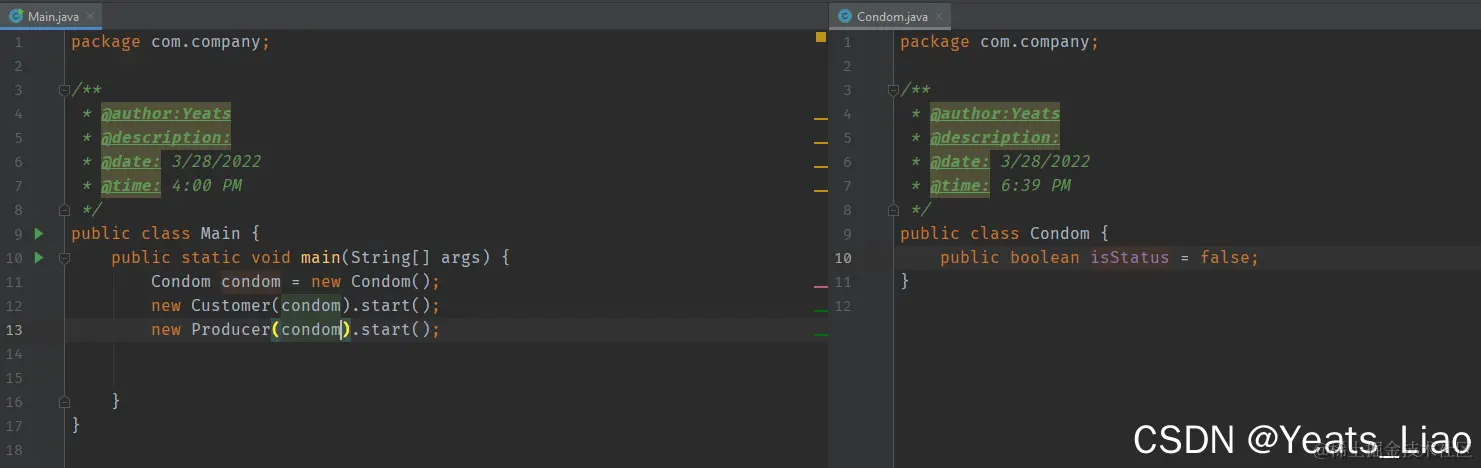The height and width of the screenshot is (468, 1481).
Task: Collapse the Javadoc comment in Main.java at line 3
Action: click(64, 89)
